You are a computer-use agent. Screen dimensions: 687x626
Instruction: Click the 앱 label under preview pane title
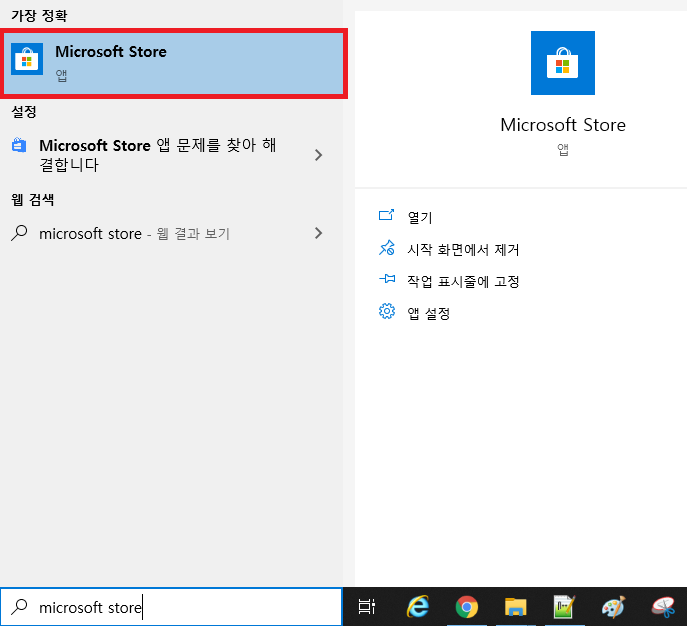point(563,149)
